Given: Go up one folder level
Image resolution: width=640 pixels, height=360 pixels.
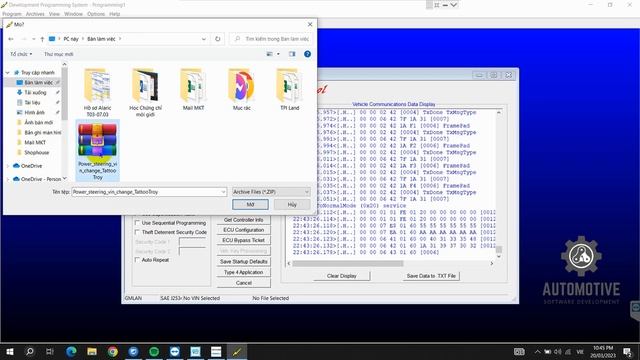Looking at the screenshot, I should pyautogui.click(x=42, y=39).
